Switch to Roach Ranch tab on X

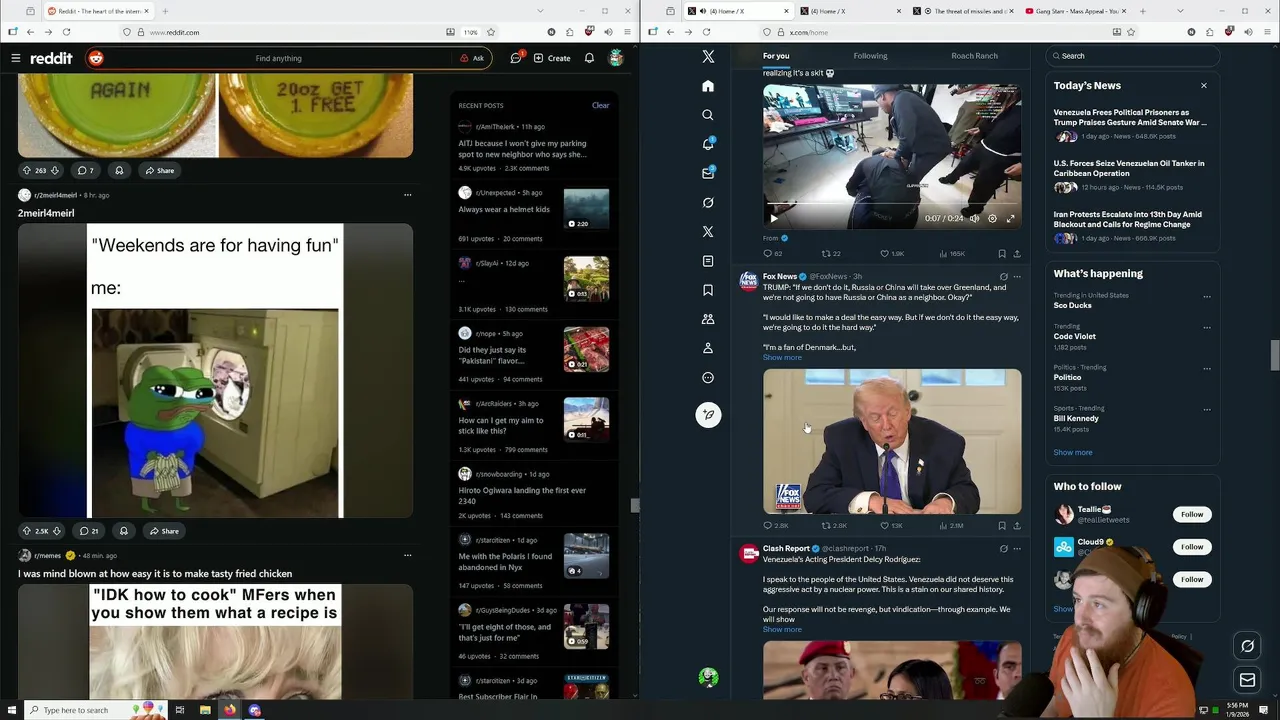pos(974,56)
